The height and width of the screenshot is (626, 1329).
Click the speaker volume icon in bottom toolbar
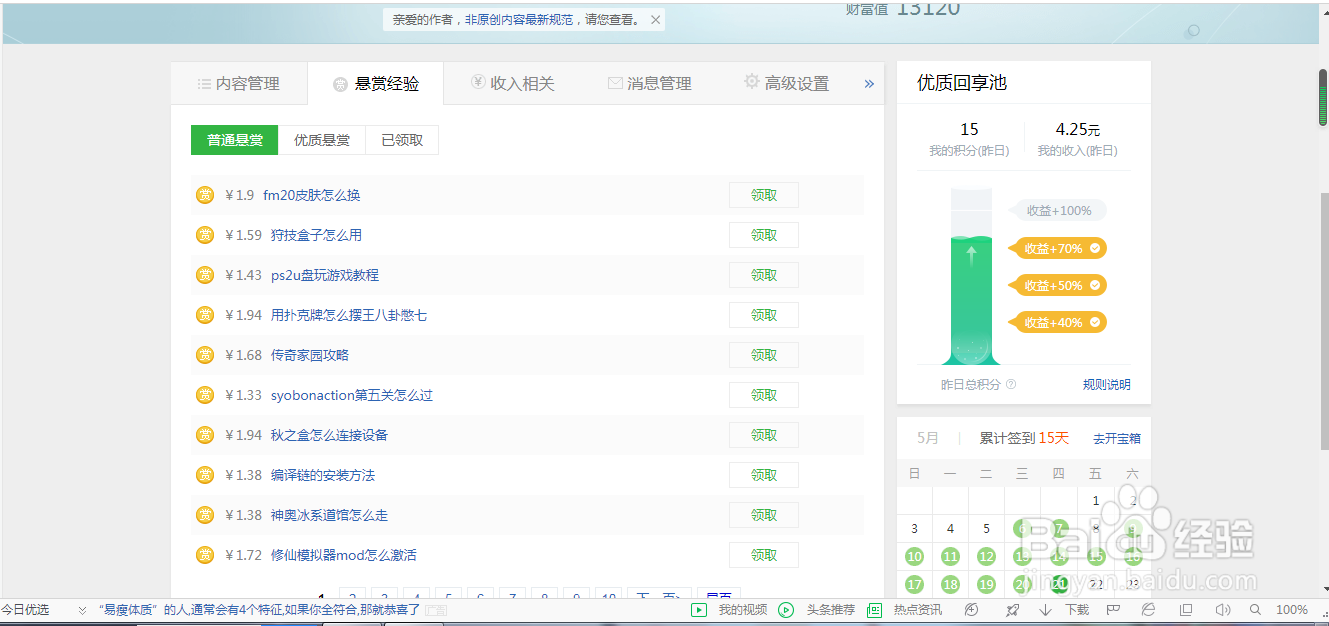(x=1222, y=609)
